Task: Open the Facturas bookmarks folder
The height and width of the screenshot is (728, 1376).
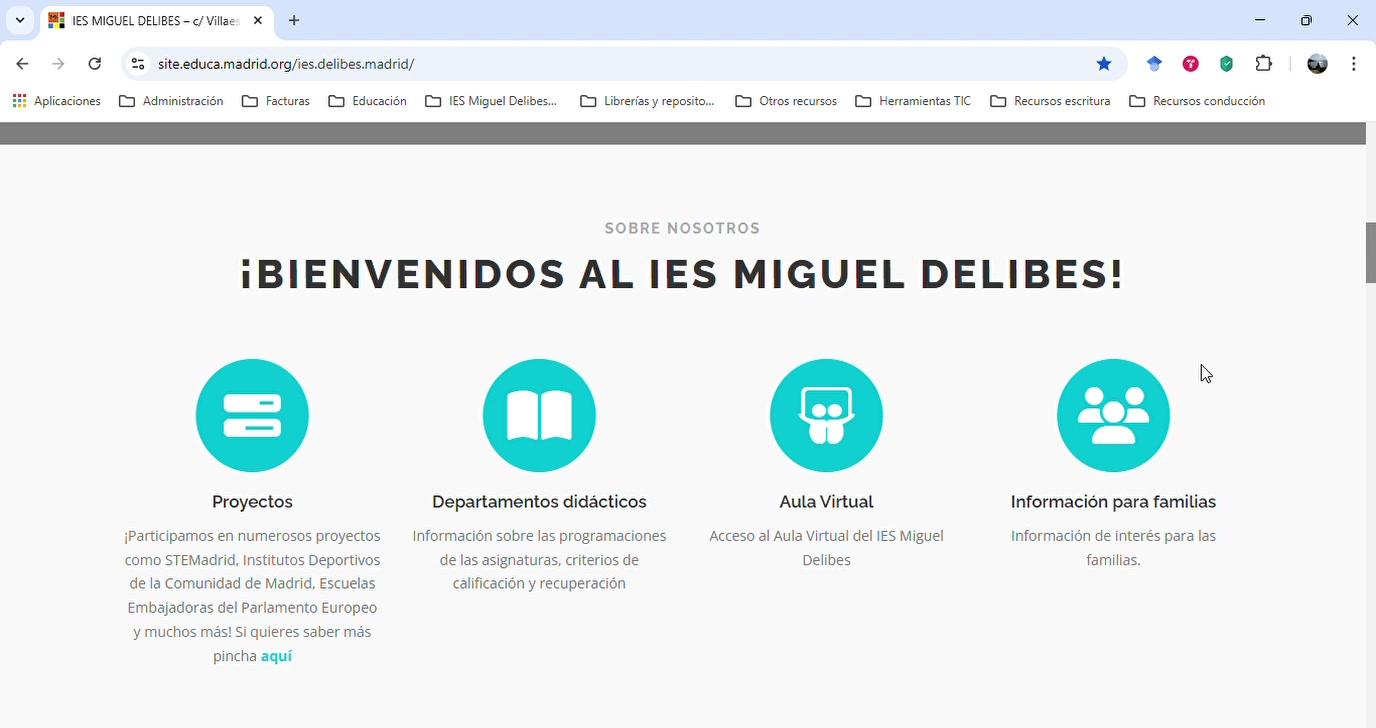Action: tap(276, 101)
